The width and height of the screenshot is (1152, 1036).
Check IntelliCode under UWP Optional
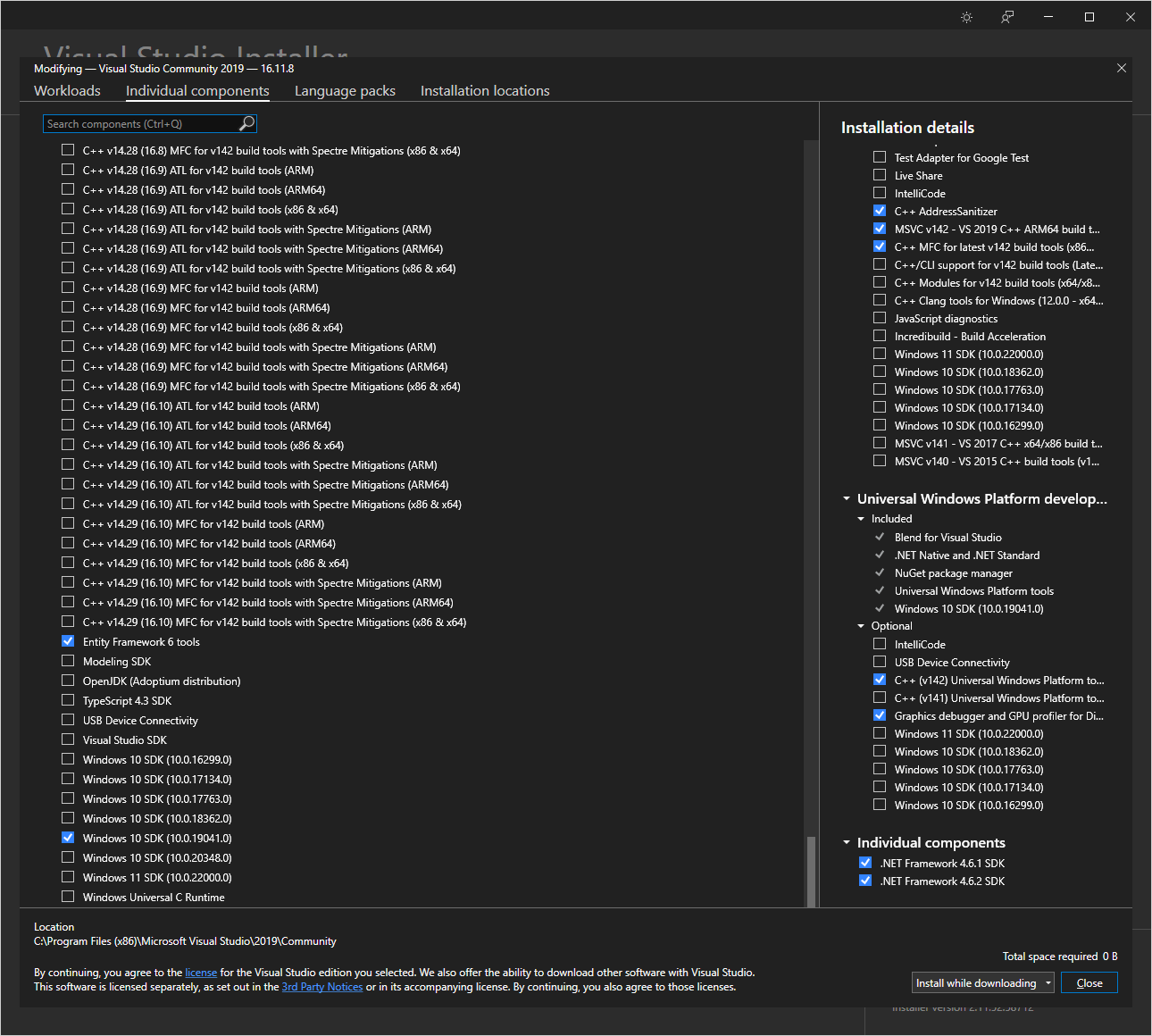pyautogui.click(x=880, y=644)
